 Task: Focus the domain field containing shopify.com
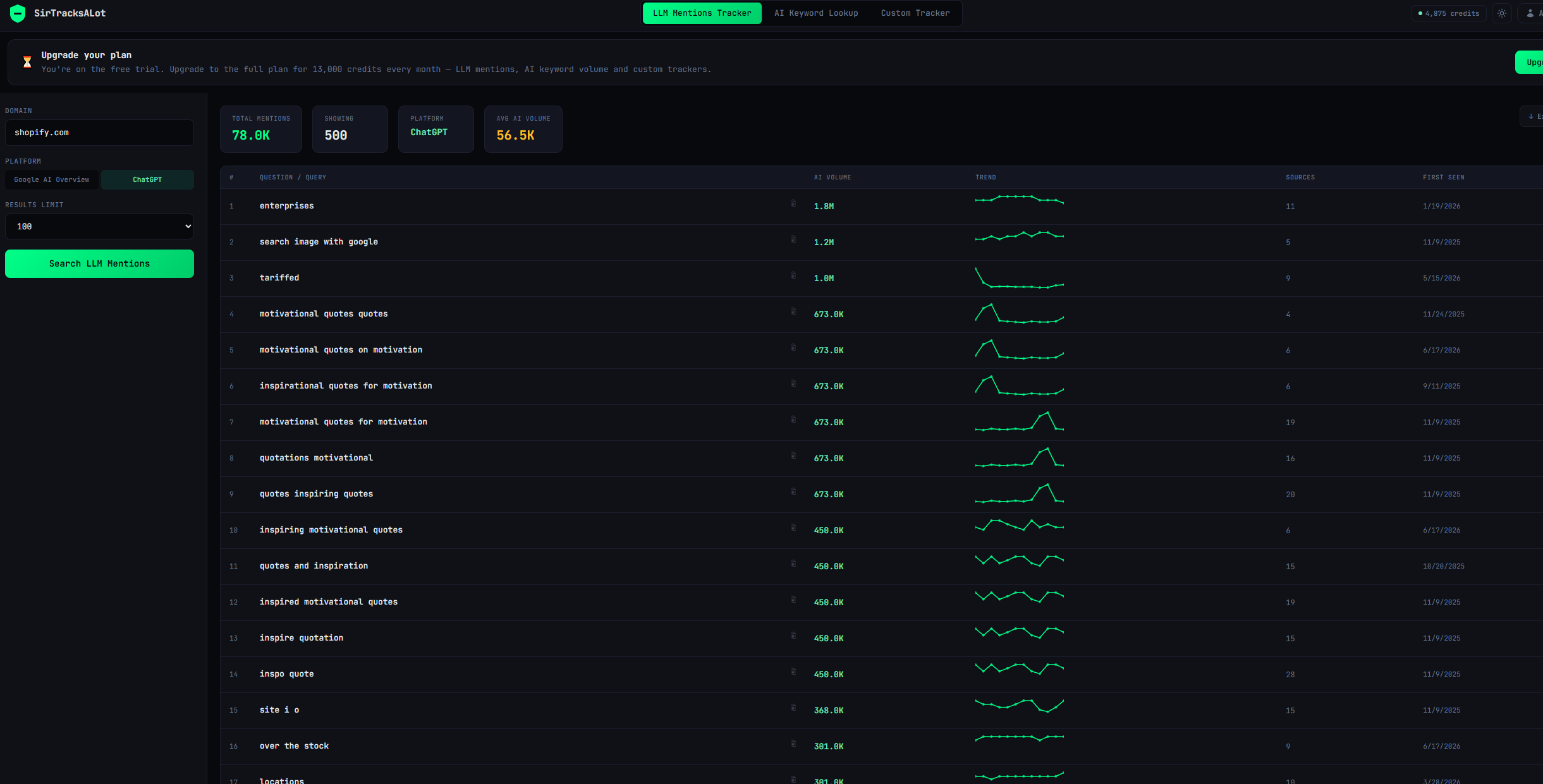(99, 133)
